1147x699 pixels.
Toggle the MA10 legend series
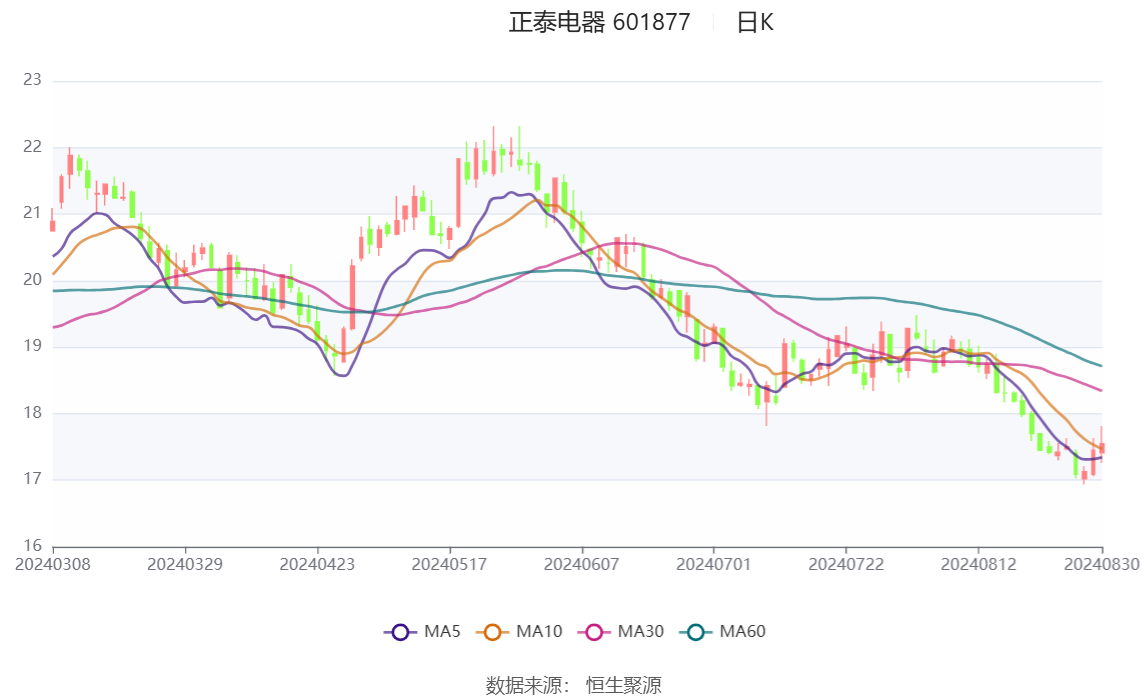[519, 632]
